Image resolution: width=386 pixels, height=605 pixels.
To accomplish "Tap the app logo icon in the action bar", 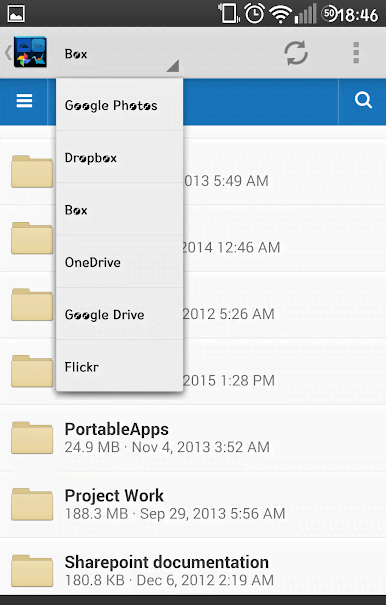I will pyautogui.click(x=30, y=52).
